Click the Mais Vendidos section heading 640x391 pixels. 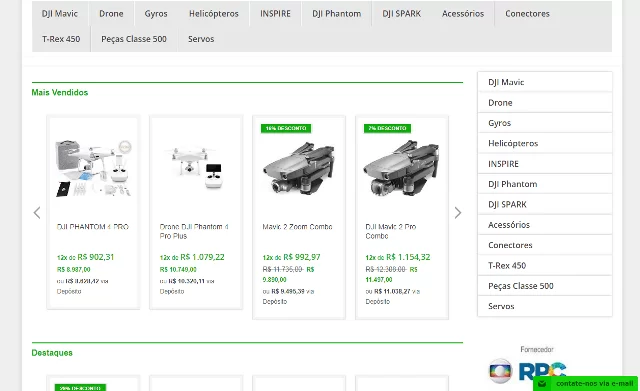pyautogui.click(x=60, y=93)
